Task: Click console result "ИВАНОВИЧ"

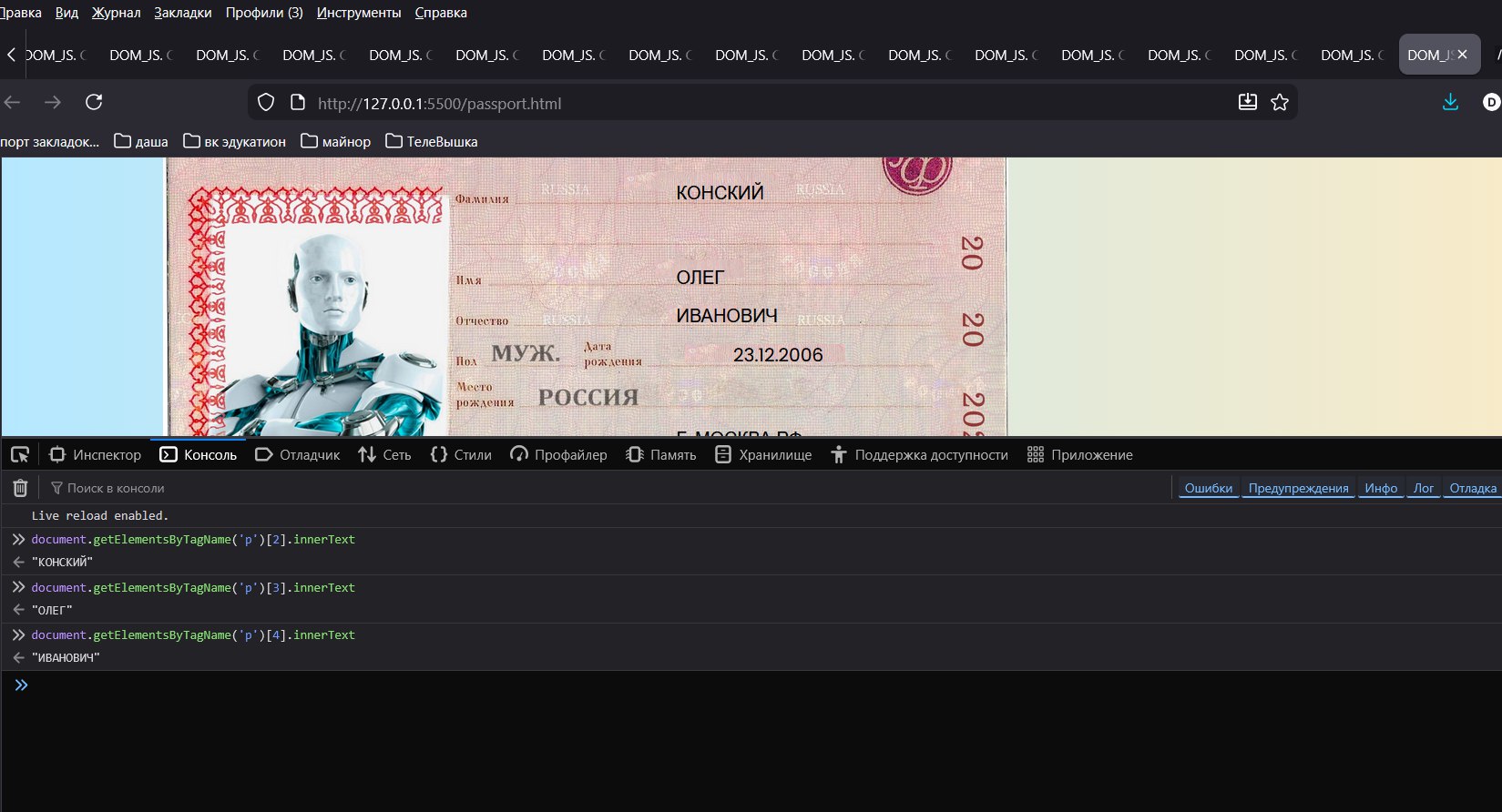Action: [66, 657]
